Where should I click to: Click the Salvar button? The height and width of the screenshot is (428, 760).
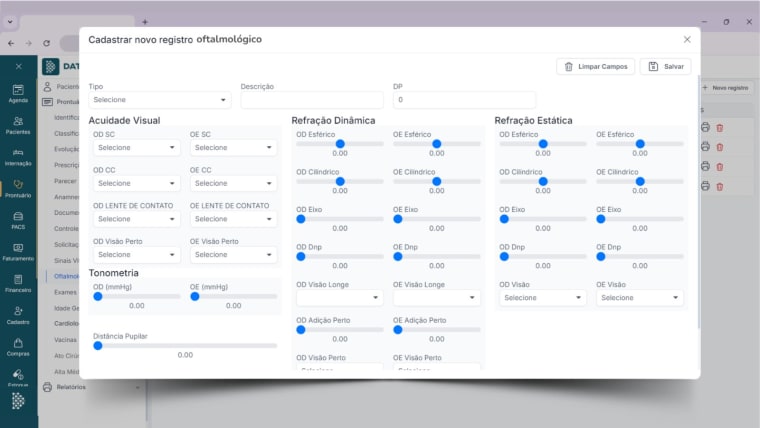point(666,66)
